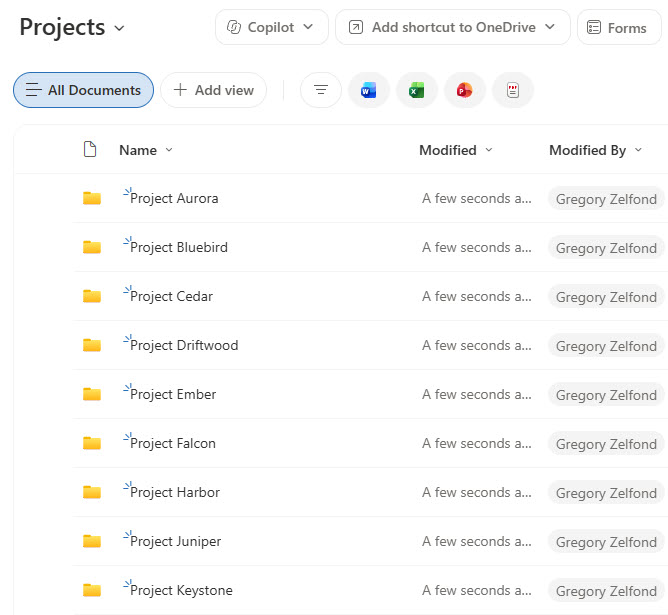The image size is (668, 615).
Task: Click Gregory Zelfond in Project Cedar row
Action: click(606, 297)
